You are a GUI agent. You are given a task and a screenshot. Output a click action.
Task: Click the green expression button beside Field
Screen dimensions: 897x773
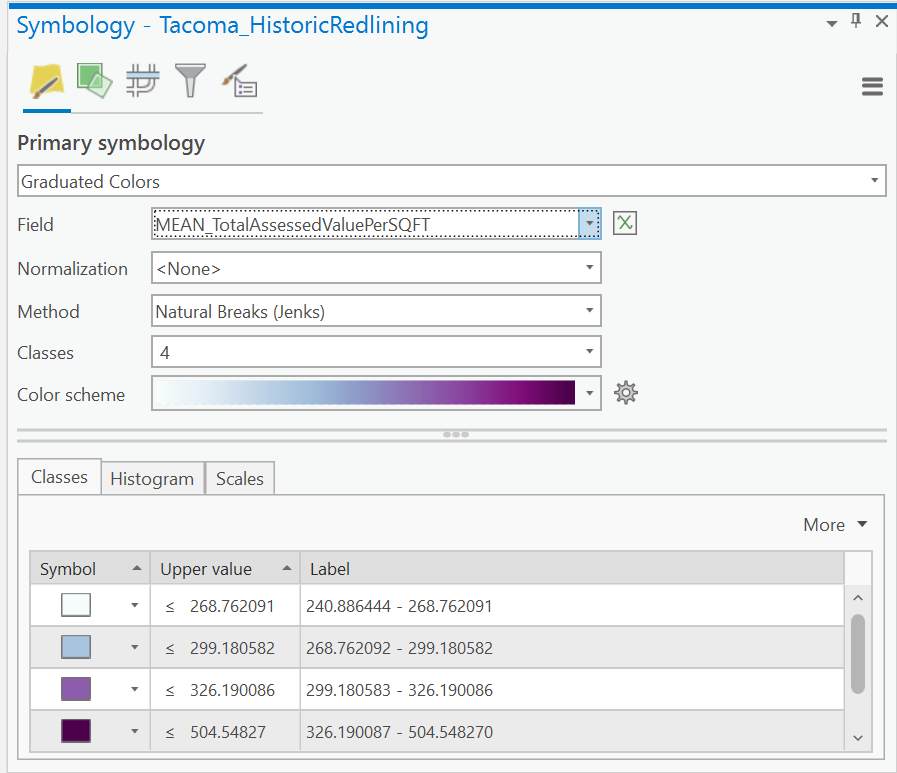tap(625, 223)
